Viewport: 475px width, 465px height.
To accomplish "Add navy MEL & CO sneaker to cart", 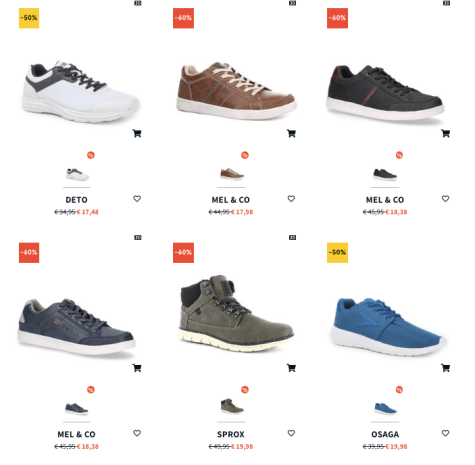I will tap(137, 368).
